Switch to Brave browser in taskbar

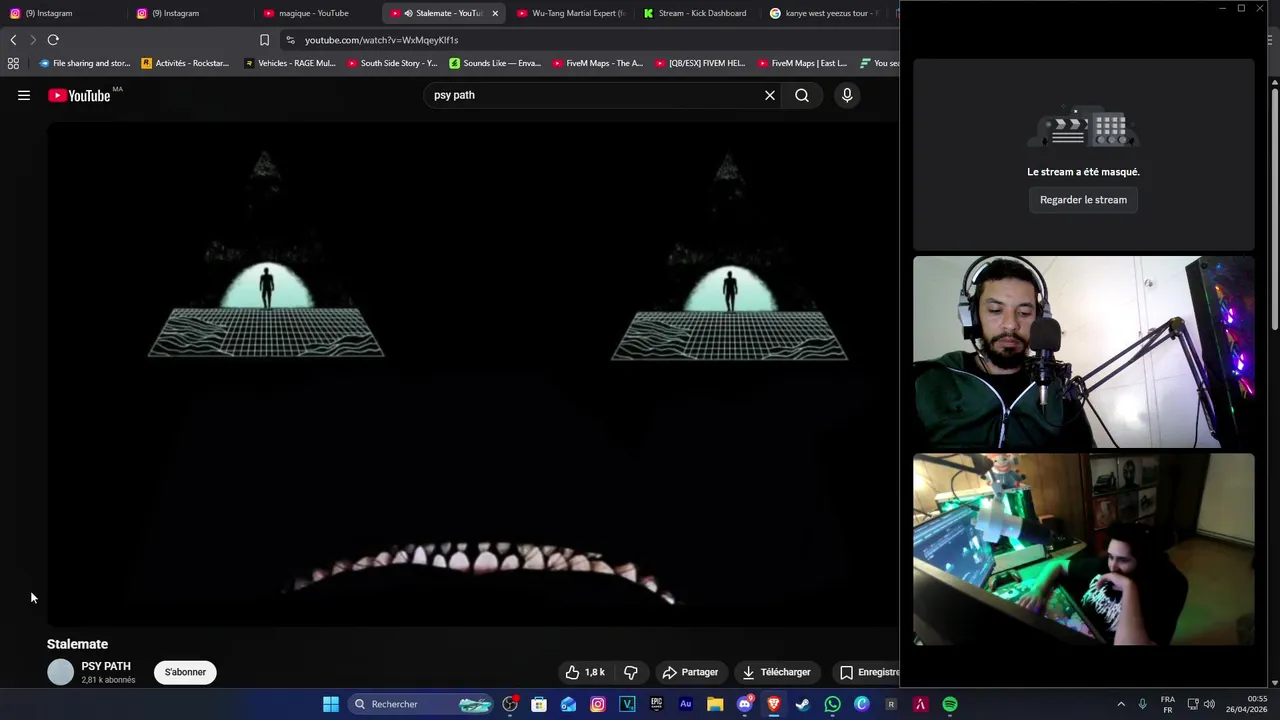point(773,704)
